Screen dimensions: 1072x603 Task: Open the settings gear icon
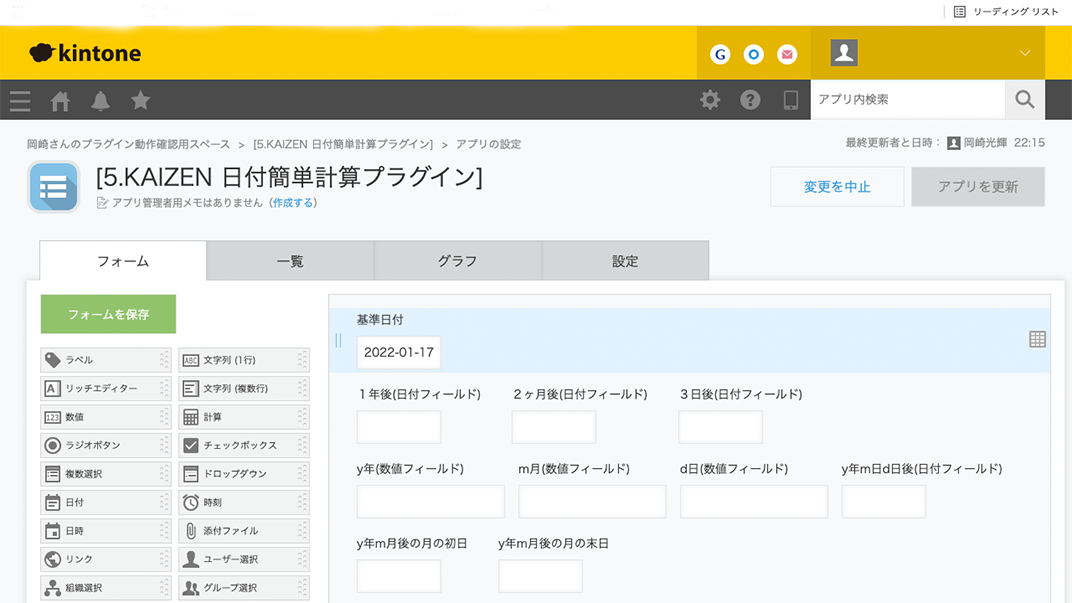tap(710, 100)
